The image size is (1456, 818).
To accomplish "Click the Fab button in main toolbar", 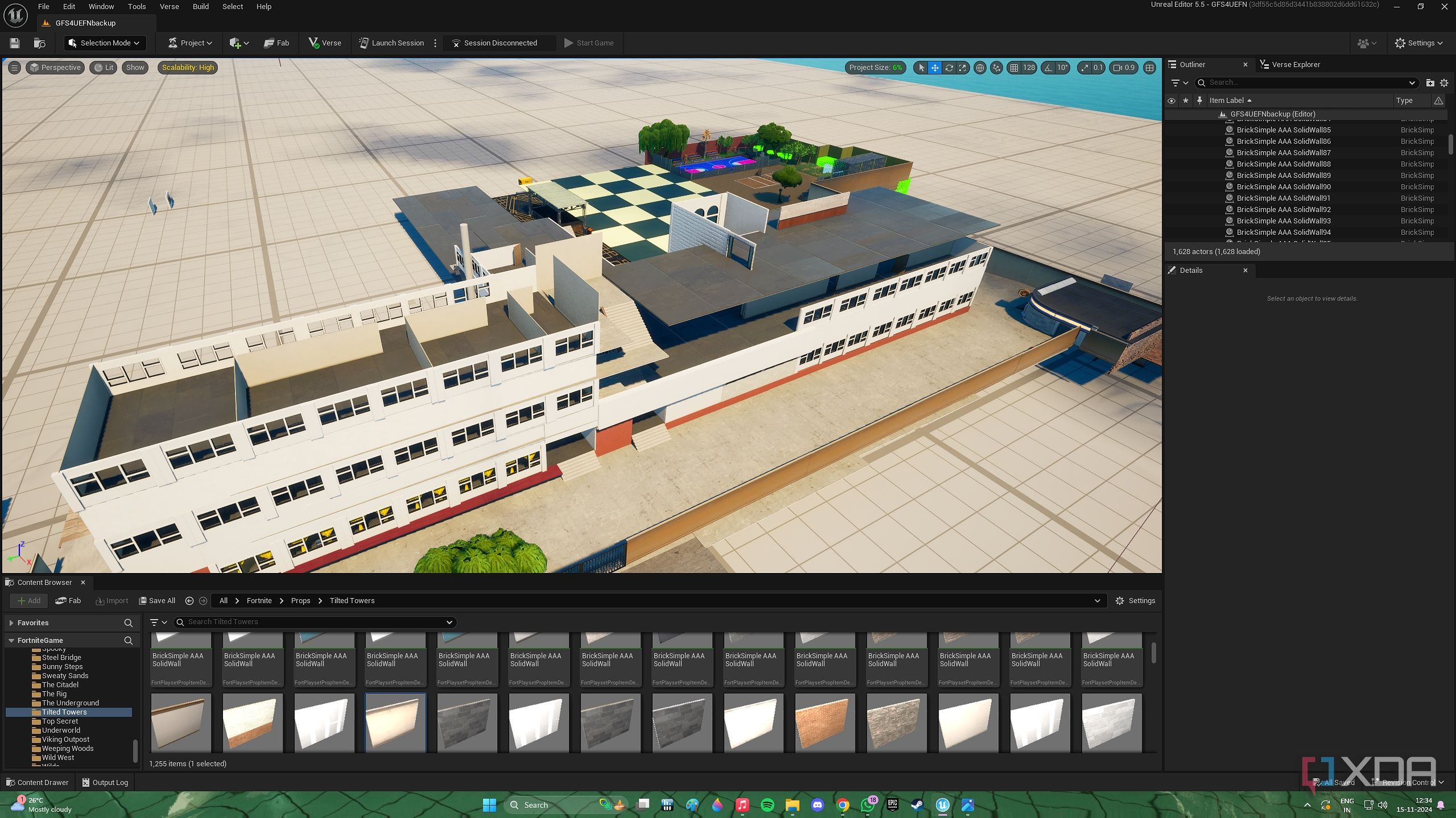I will pos(276,43).
